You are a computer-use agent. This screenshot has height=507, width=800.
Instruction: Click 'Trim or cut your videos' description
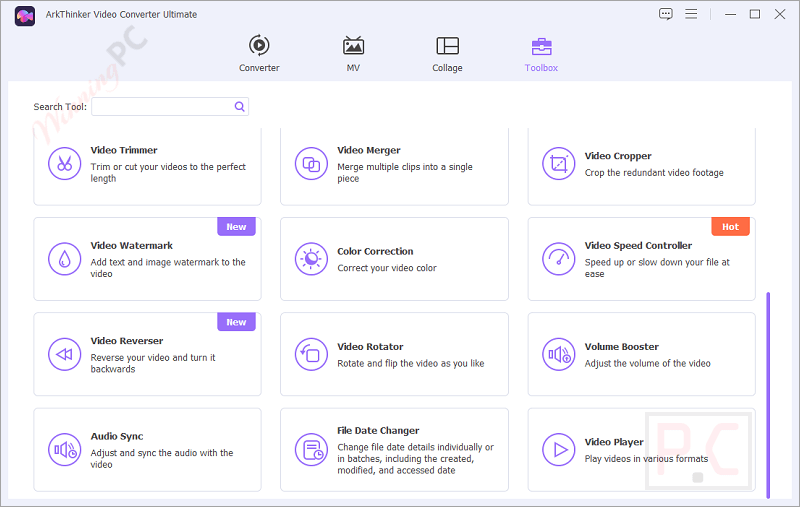[168, 172]
